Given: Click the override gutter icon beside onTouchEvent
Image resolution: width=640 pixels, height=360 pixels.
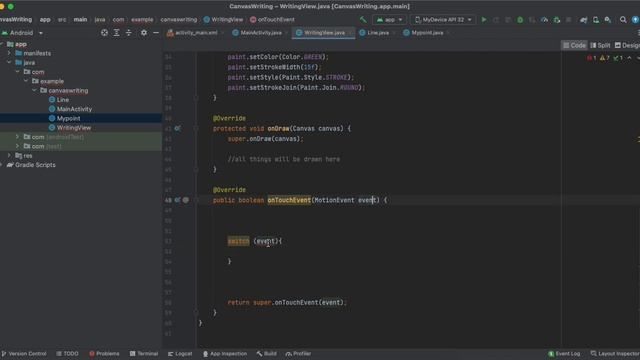Looking at the screenshot, I should coord(177,200).
